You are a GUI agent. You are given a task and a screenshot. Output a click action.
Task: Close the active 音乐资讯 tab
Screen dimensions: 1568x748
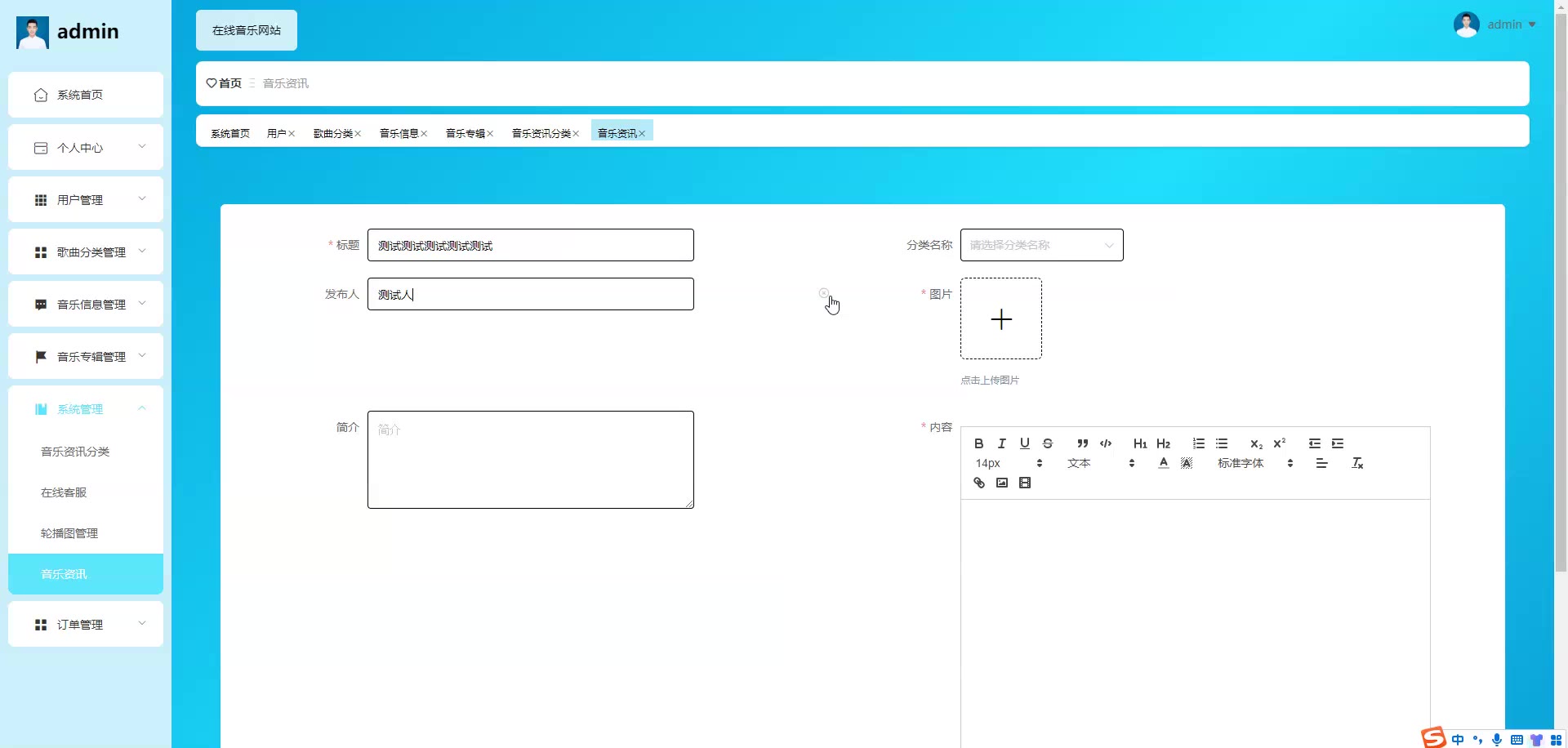pyautogui.click(x=642, y=134)
